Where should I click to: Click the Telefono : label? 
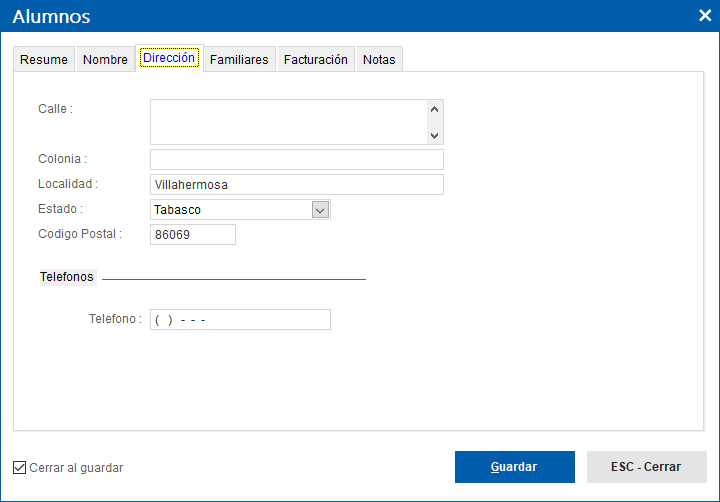point(115,319)
